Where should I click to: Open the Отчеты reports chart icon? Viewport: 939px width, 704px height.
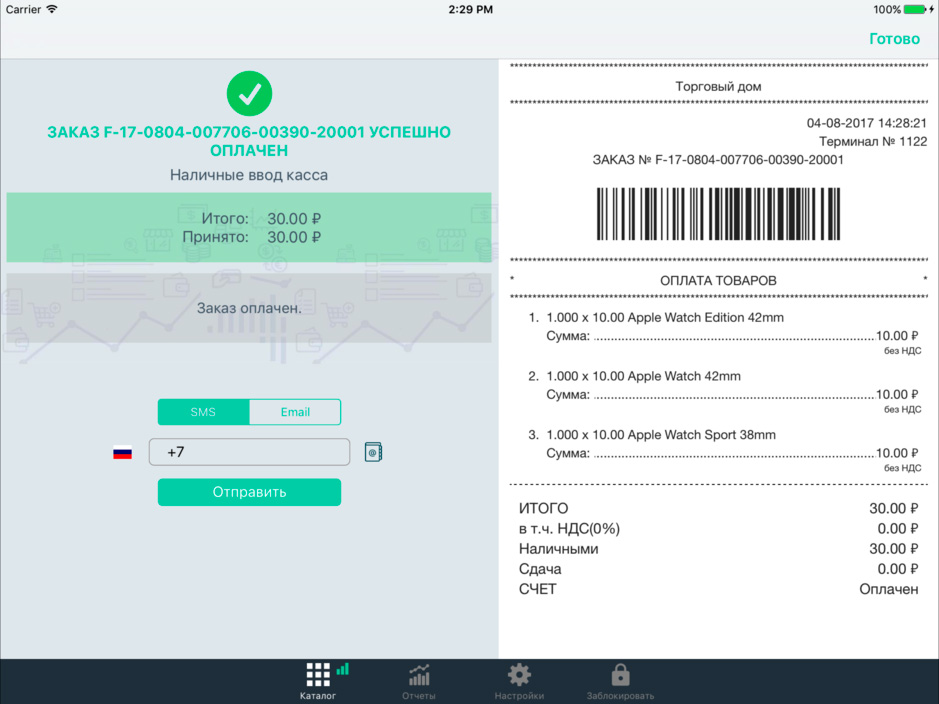[x=419, y=676]
